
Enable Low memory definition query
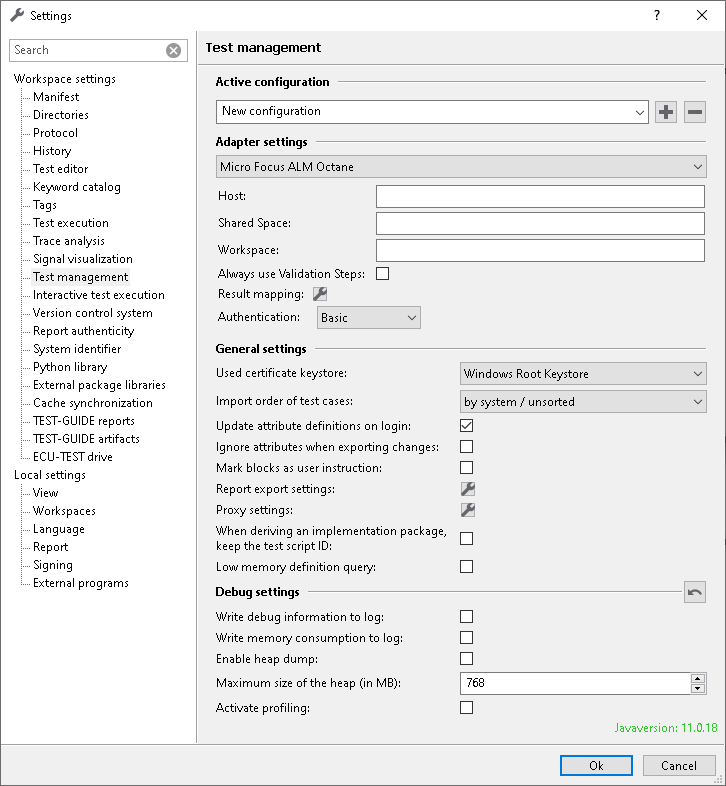point(466,566)
